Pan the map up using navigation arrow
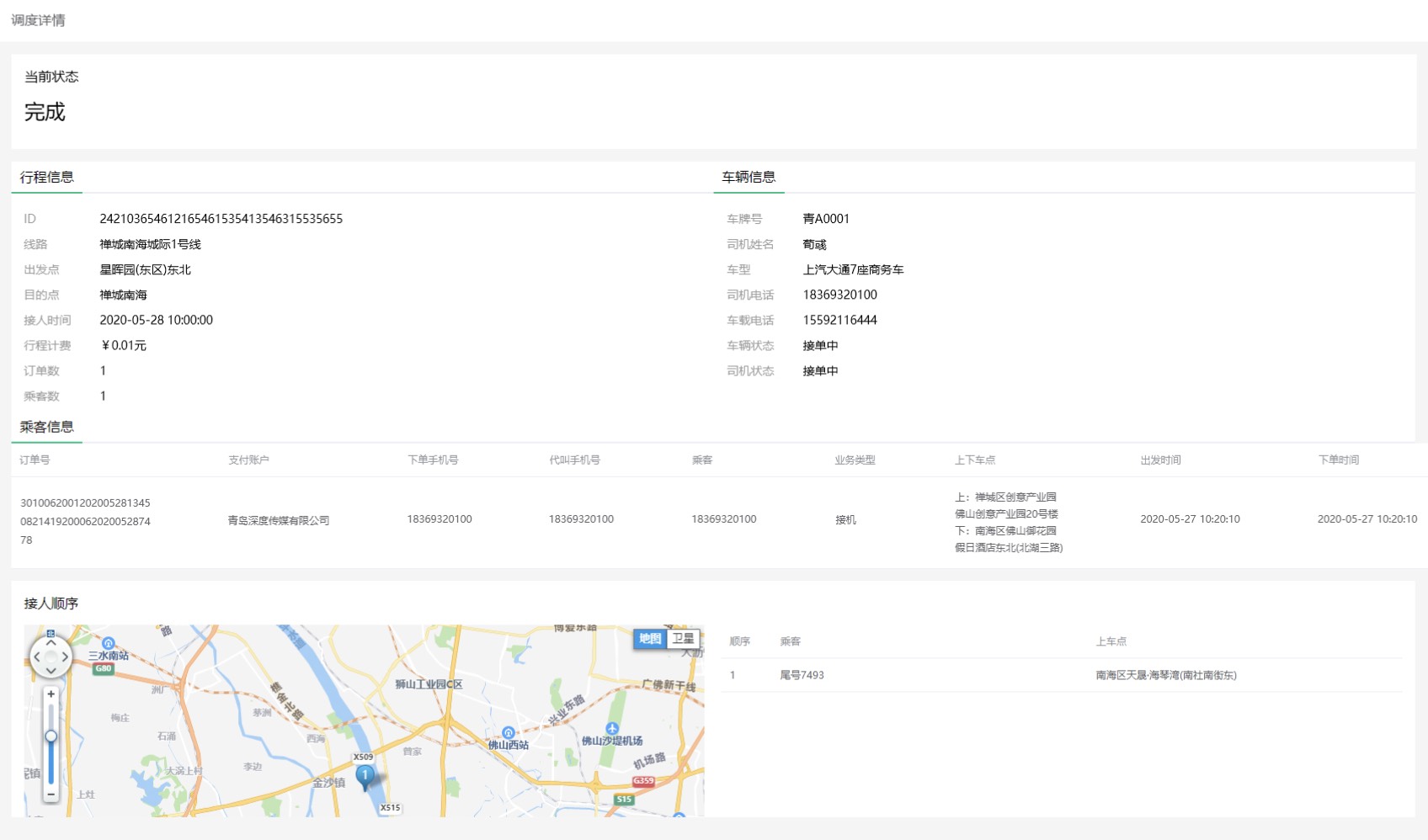The height and width of the screenshot is (840, 1428). click(51, 642)
